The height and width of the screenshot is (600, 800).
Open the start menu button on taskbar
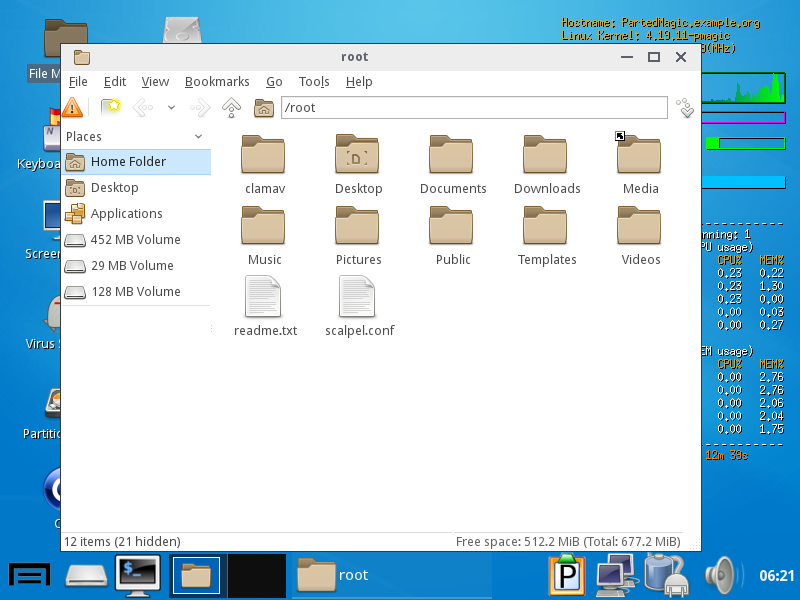[30, 574]
